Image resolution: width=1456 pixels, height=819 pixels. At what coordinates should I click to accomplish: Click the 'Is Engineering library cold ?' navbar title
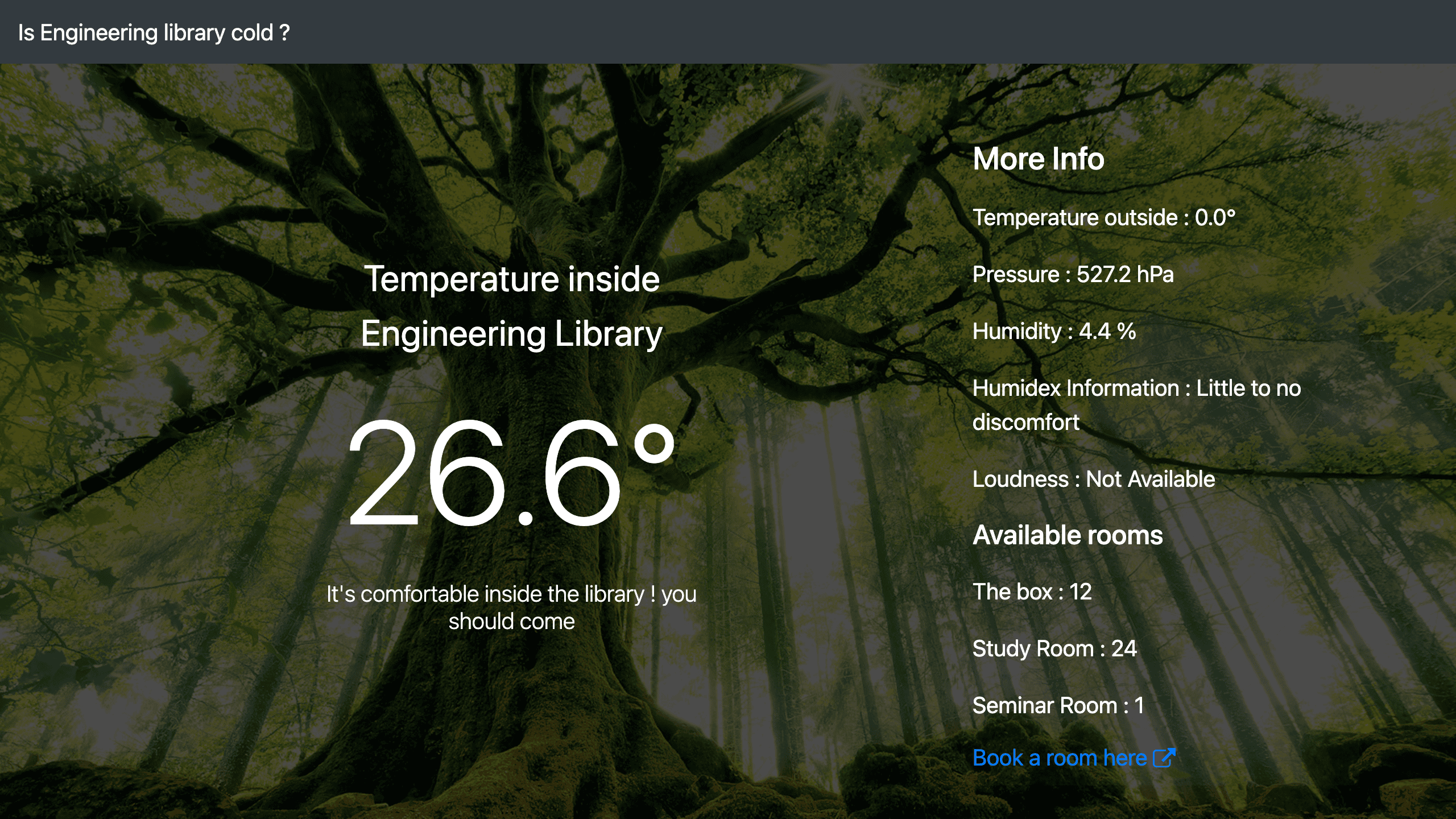coord(154,32)
